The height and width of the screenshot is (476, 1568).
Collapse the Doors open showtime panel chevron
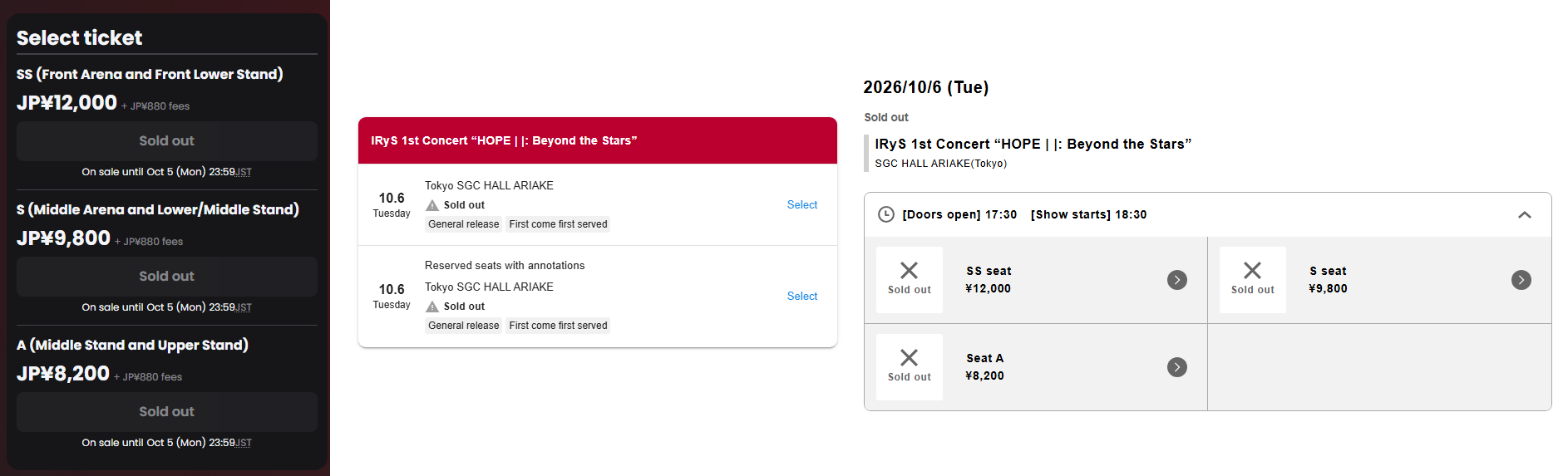(1524, 214)
